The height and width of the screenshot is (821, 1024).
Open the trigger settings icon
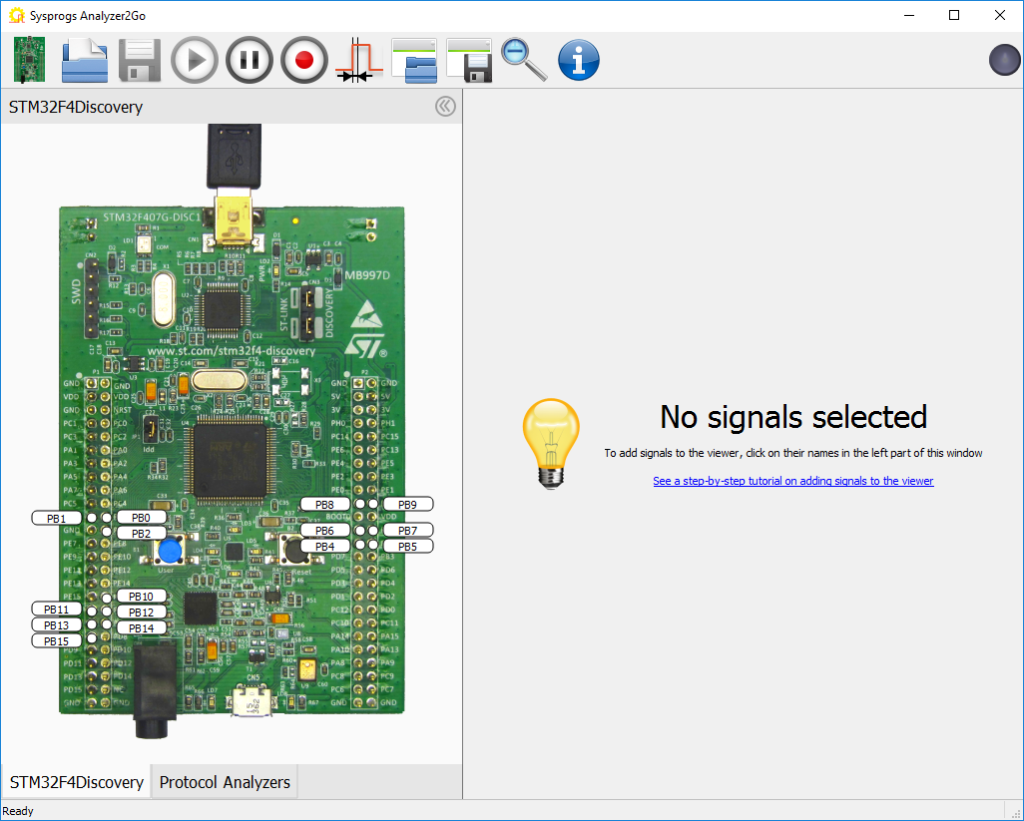tap(359, 60)
